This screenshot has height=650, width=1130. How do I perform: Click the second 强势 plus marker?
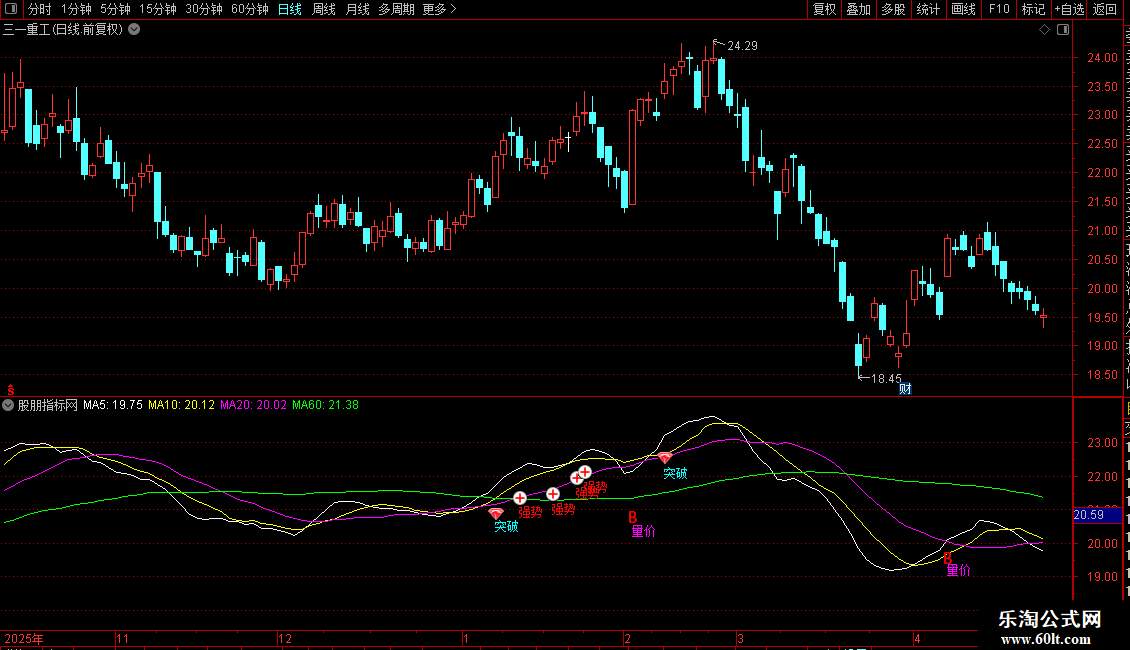(553, 494)
